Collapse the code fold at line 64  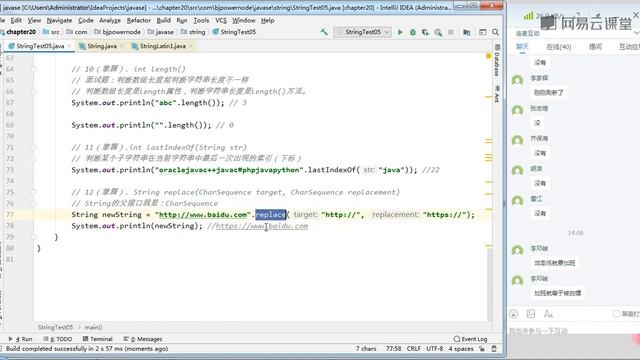(34, 69)
